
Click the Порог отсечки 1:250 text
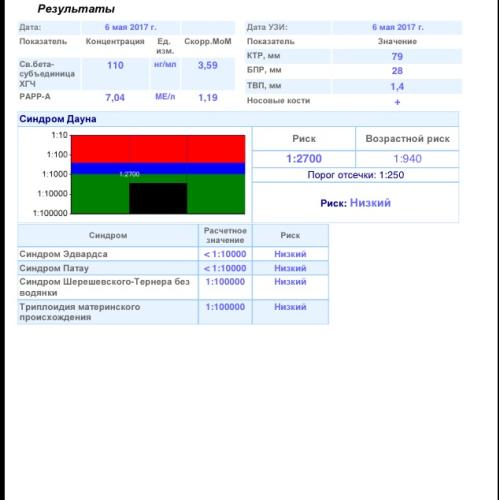(x=356, y=175)
